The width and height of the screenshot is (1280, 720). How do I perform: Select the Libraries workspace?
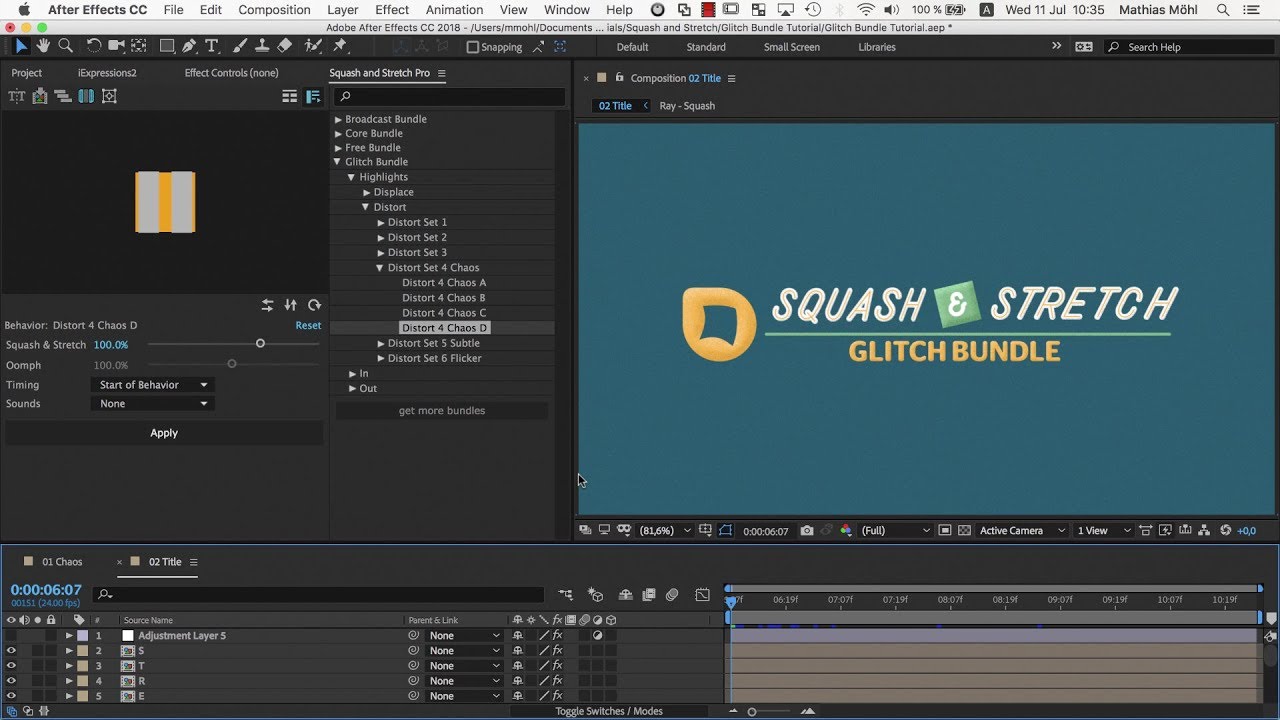[877, 47]
